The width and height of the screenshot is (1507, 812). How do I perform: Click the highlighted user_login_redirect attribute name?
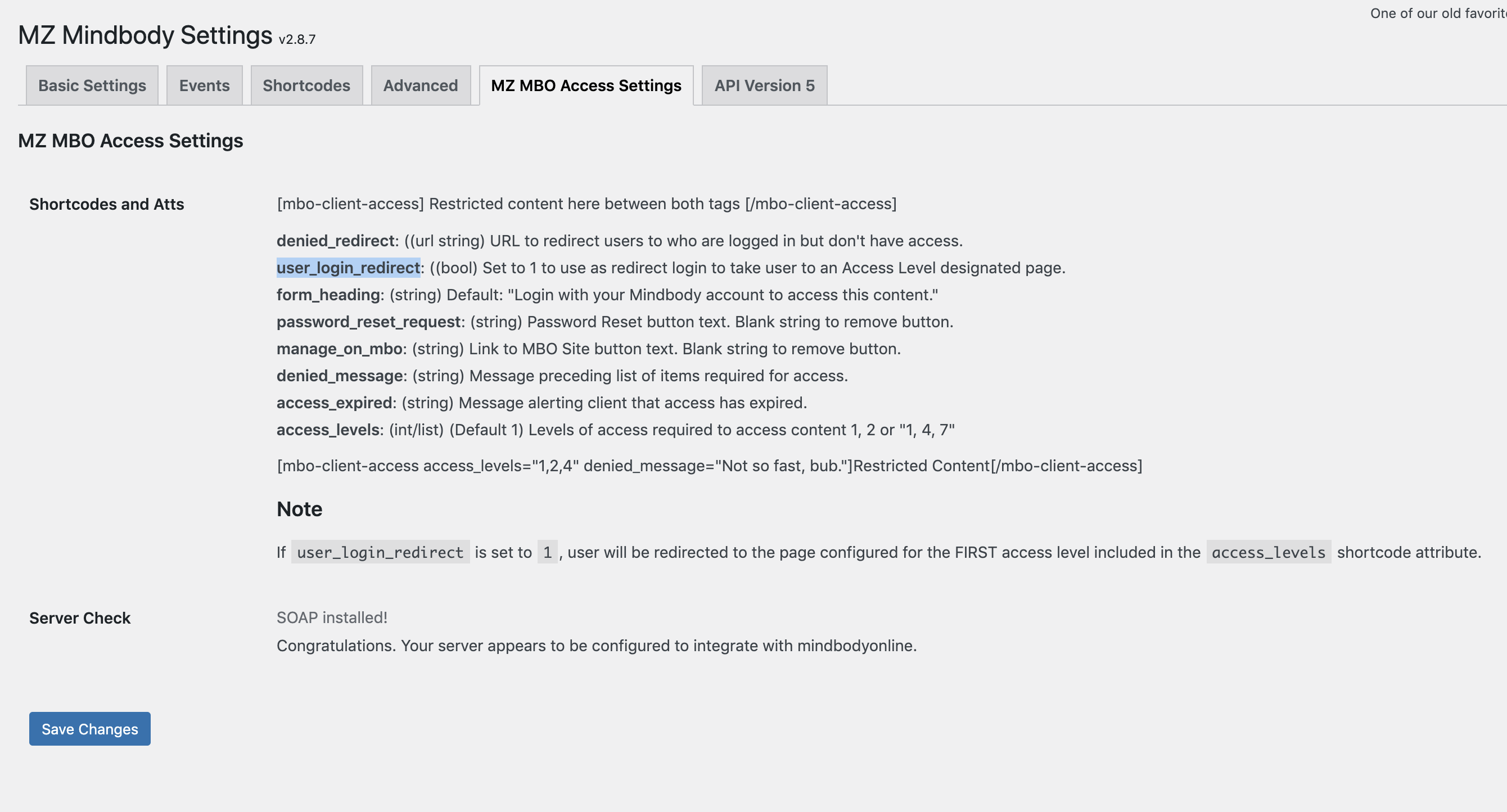pos(348,268)
